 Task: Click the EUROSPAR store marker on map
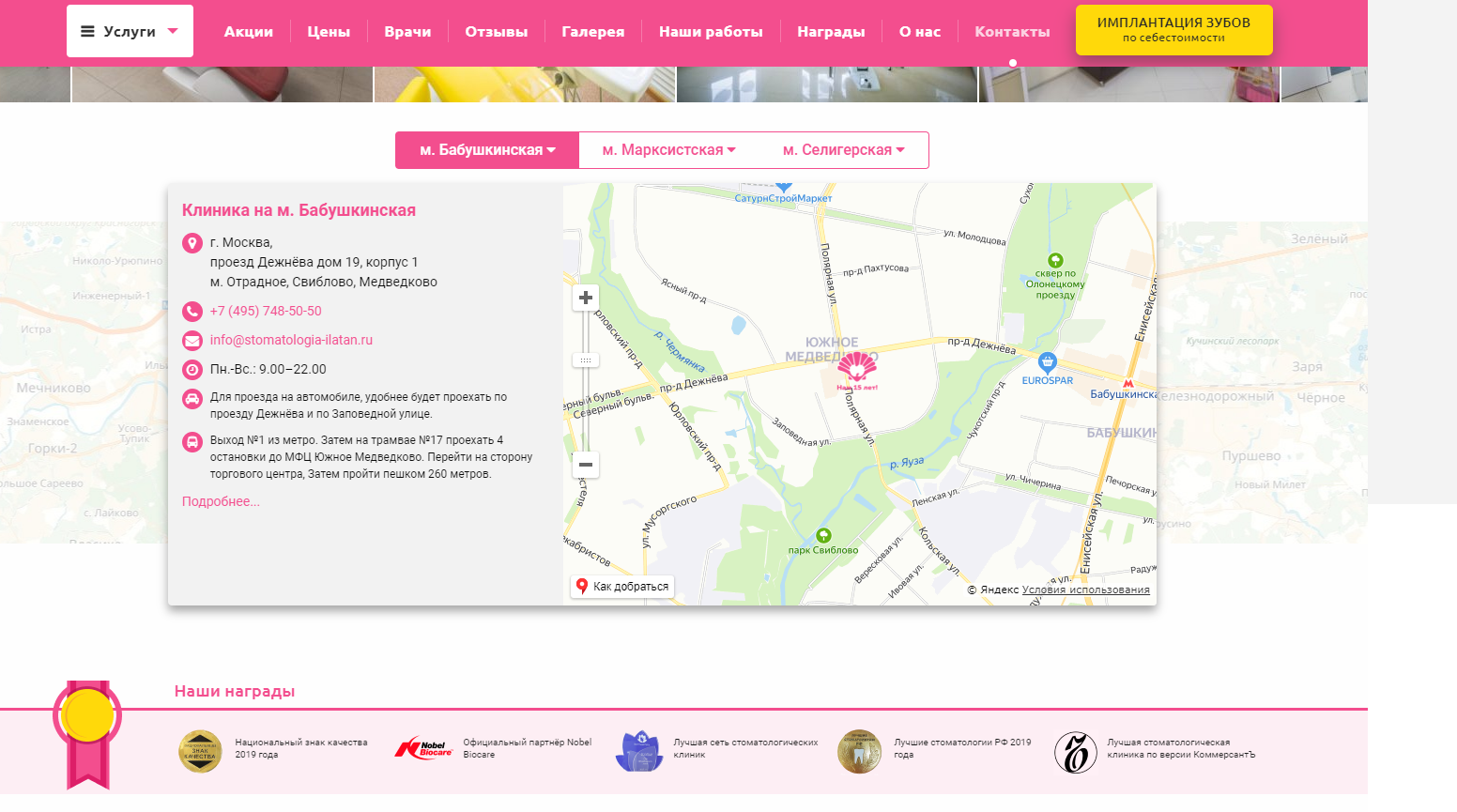[1048, 362]
